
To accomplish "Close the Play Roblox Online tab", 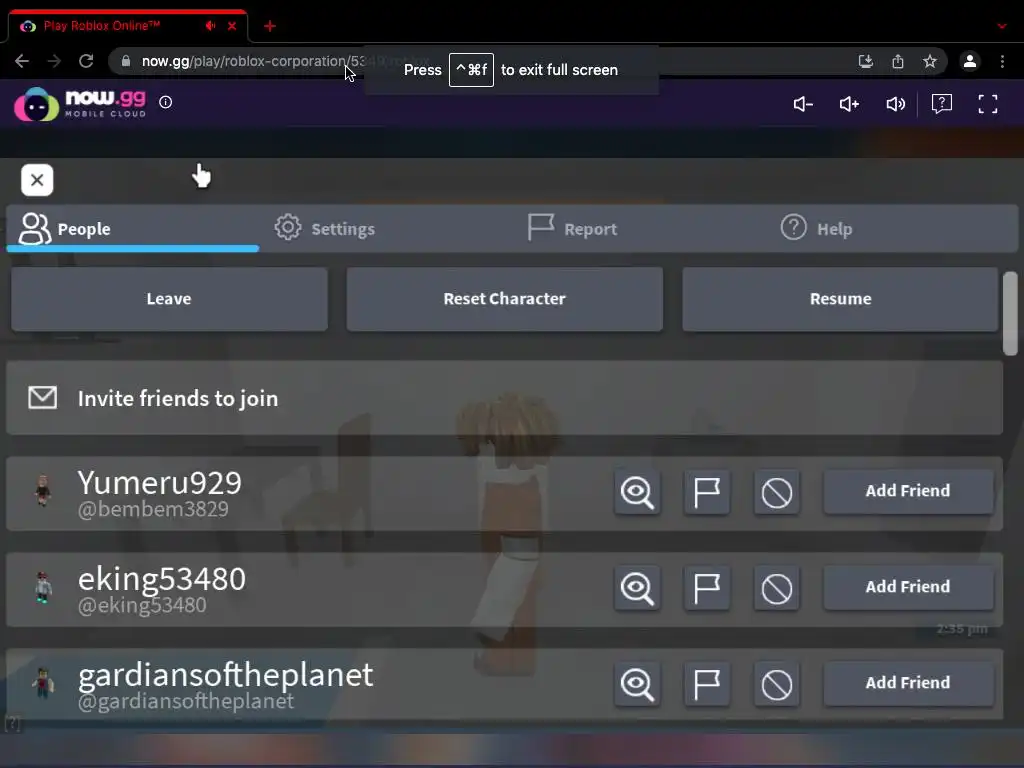I will pos(232,26).
